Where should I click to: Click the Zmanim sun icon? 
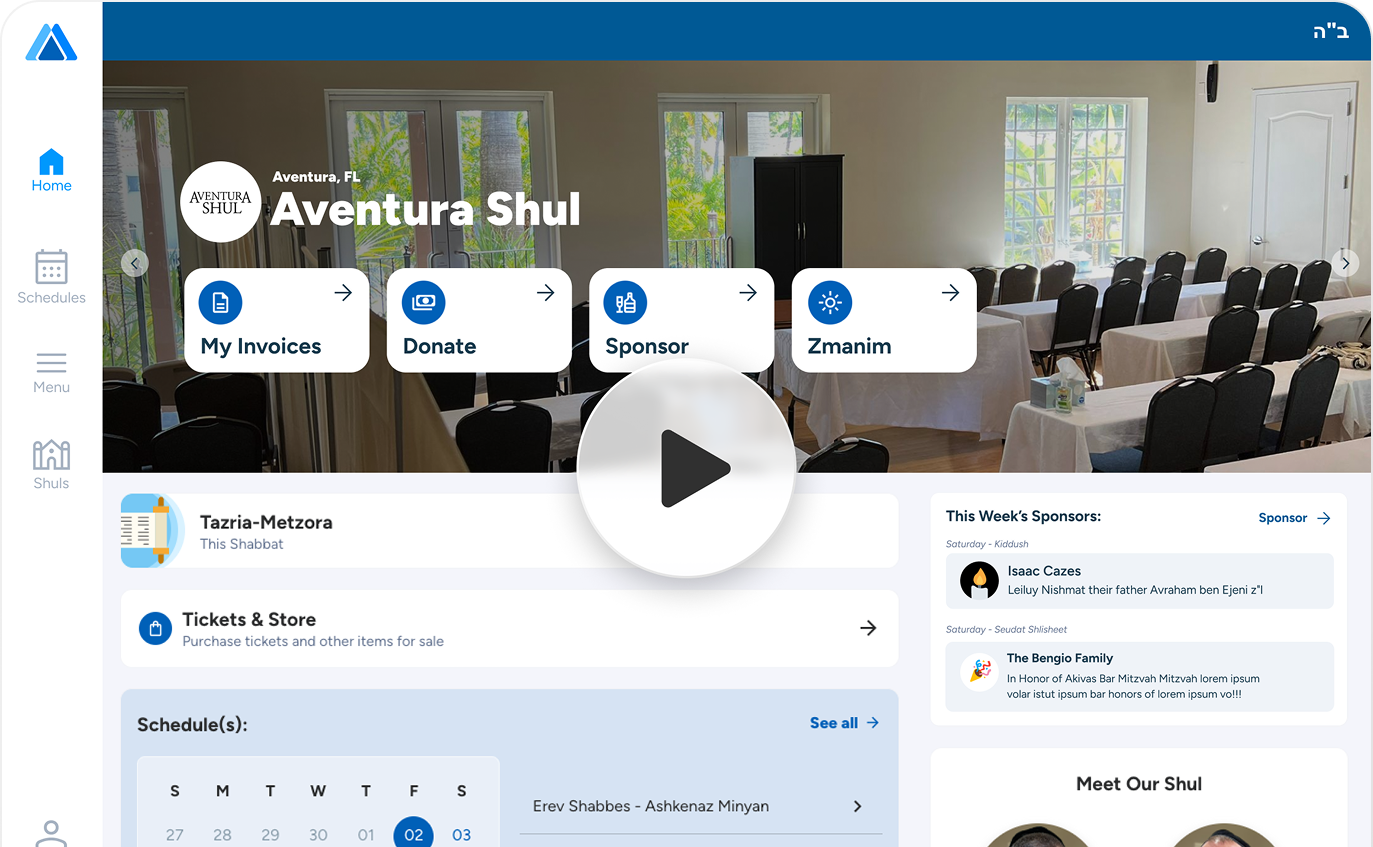[830, 303]
